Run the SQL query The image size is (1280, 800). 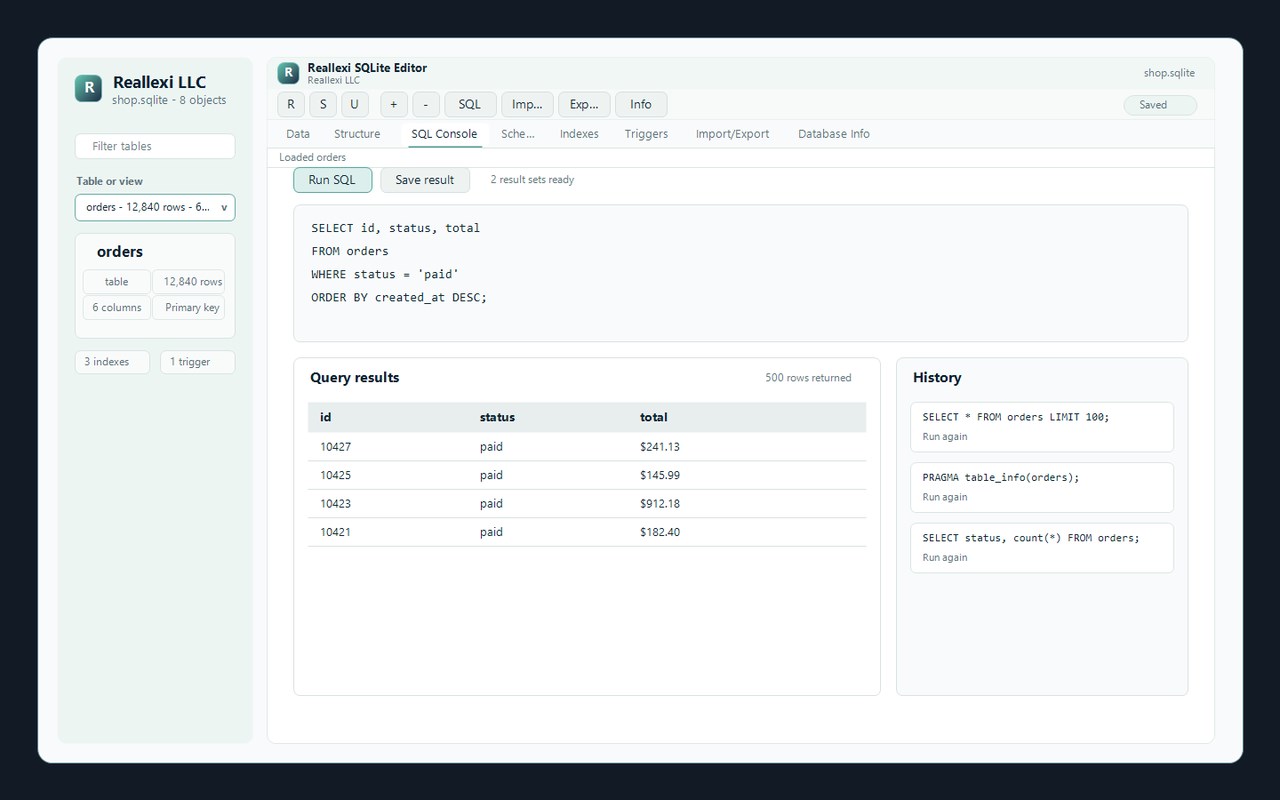coord(332,180)
